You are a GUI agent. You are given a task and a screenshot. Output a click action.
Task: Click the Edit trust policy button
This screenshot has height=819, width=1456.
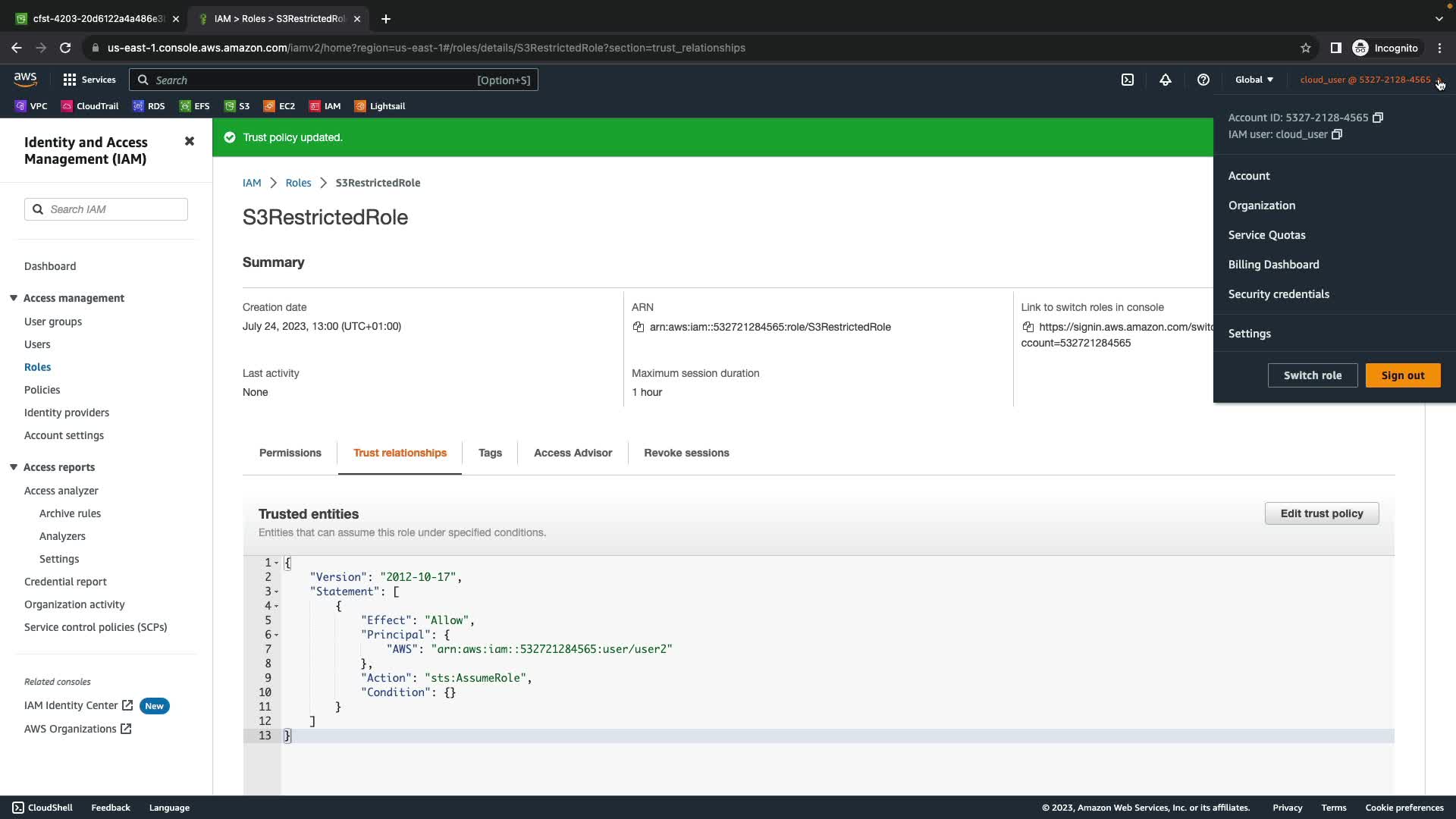tap(1321, 513)
